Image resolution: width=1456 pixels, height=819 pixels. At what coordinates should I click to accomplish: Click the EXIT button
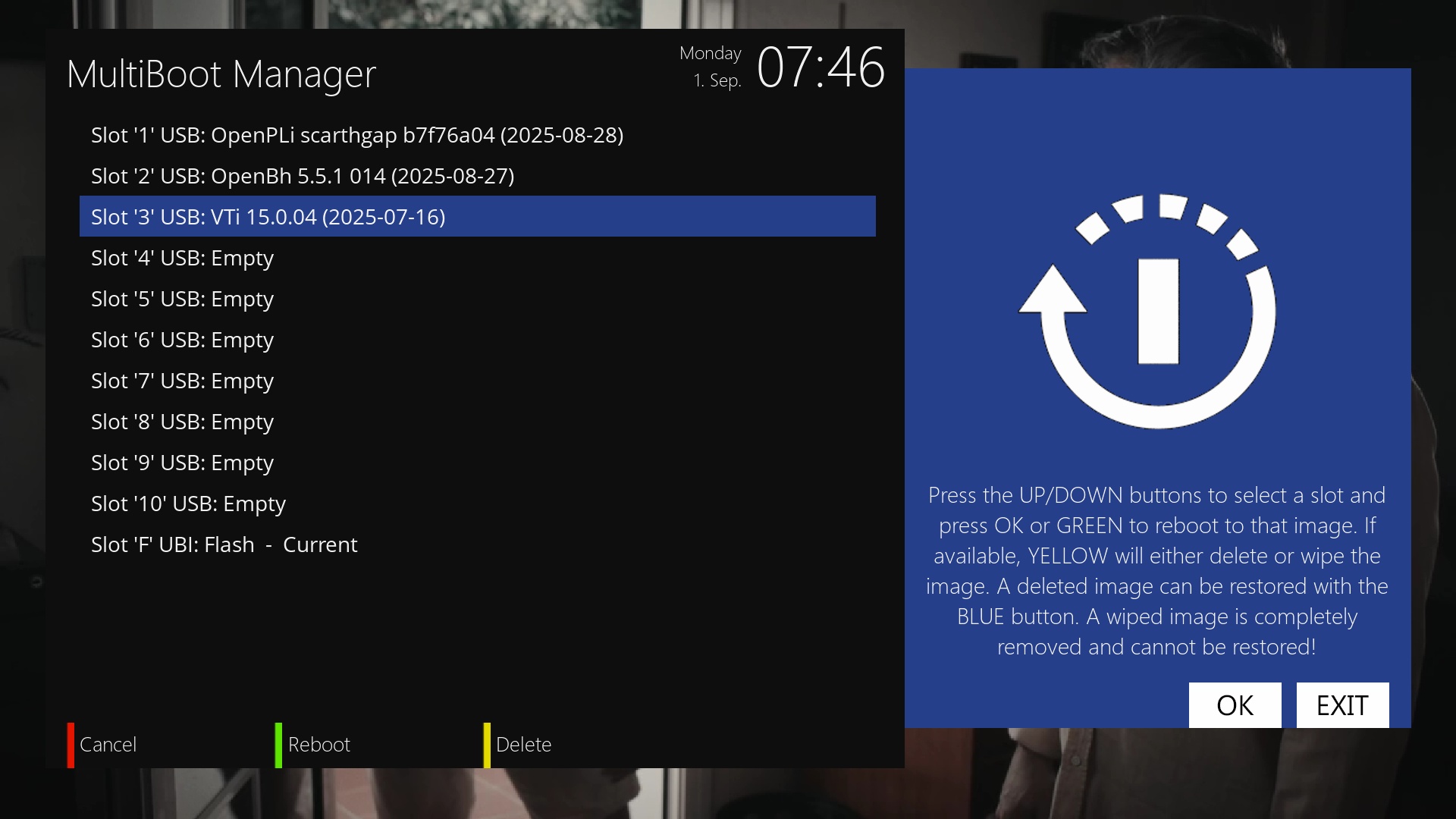coord(1342,705)
